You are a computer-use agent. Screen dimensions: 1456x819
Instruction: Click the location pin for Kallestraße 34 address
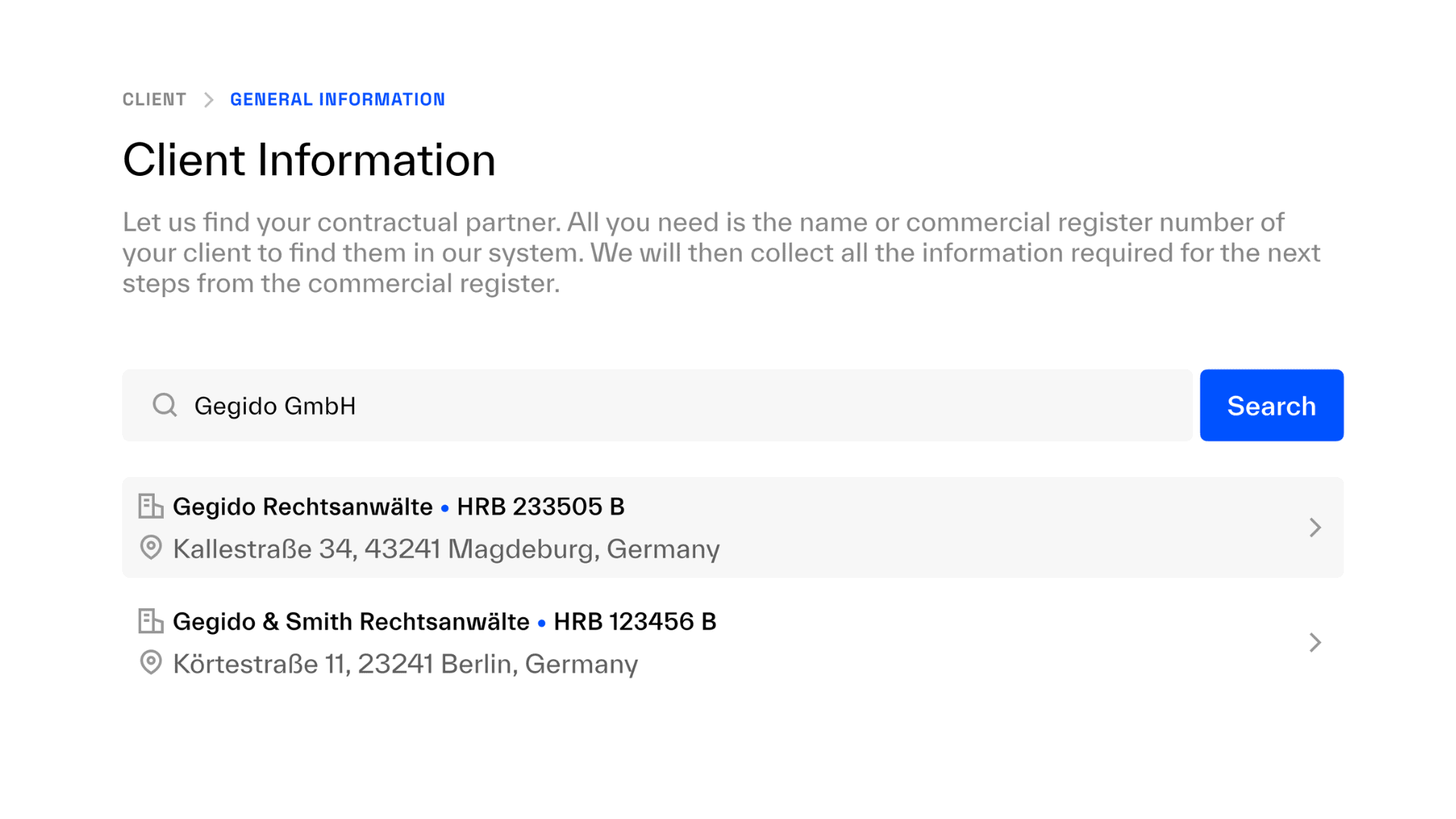tap(150, 548)
